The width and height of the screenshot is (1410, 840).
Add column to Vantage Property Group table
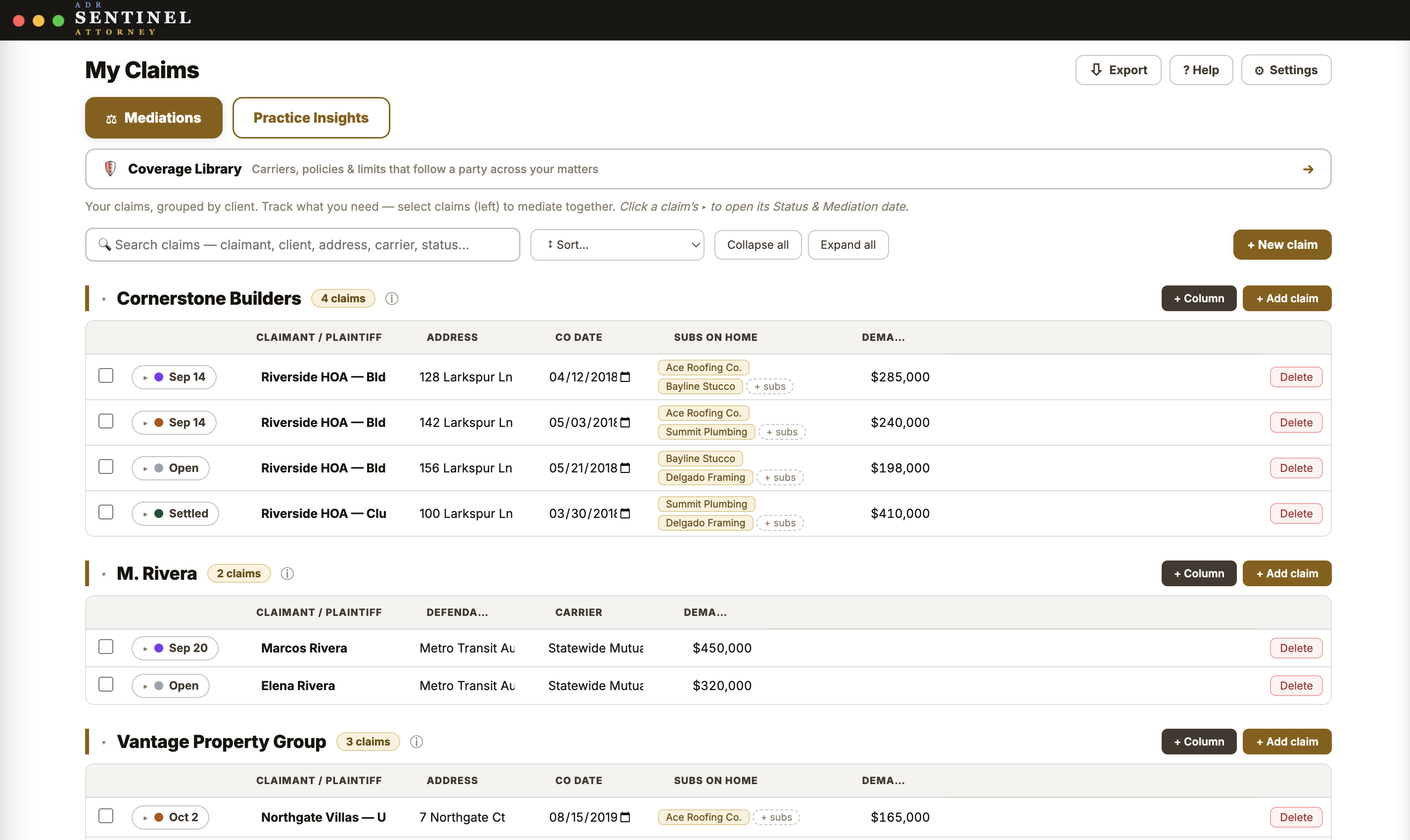1199,742
